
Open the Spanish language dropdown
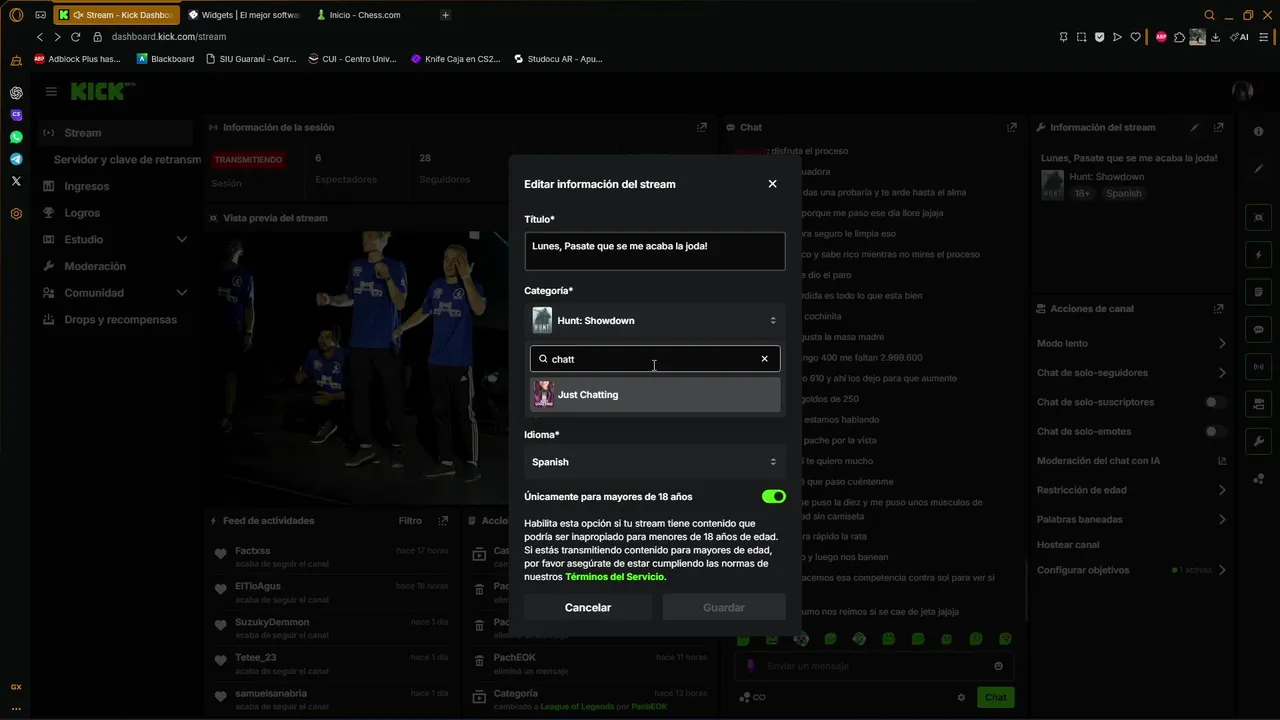pos(655,462)
